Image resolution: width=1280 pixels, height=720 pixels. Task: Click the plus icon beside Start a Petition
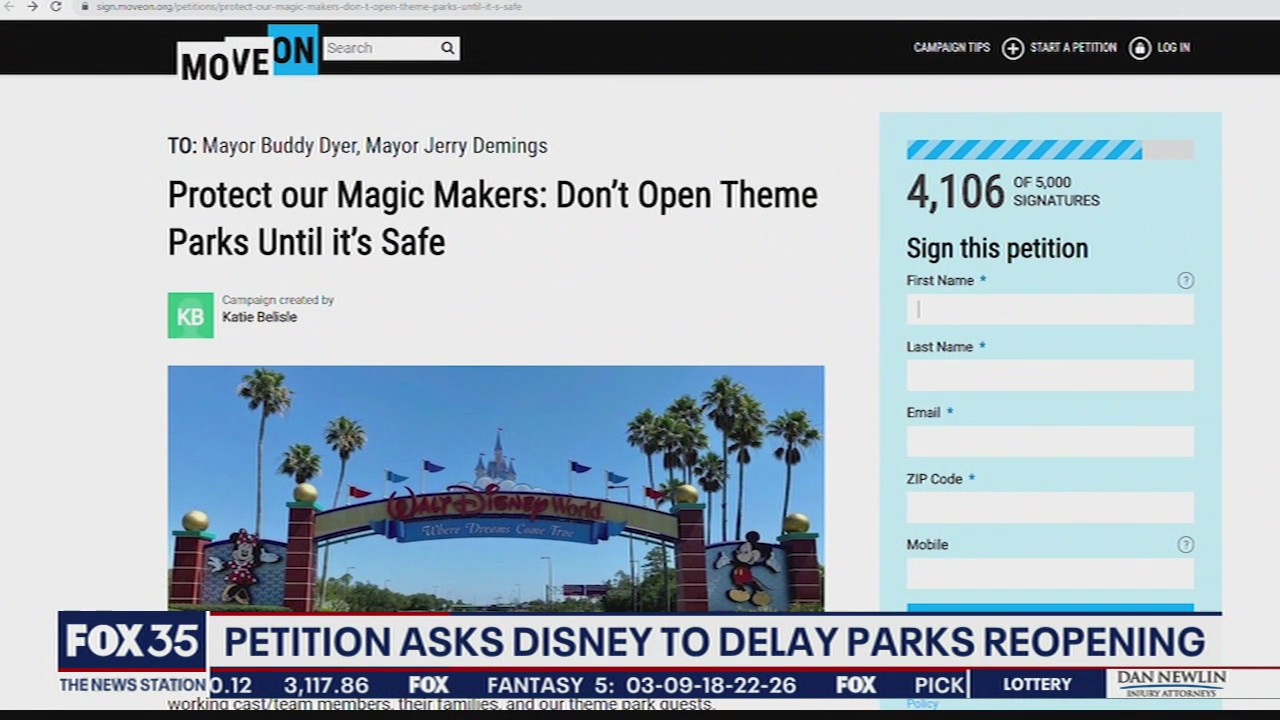click(1011, 48)
